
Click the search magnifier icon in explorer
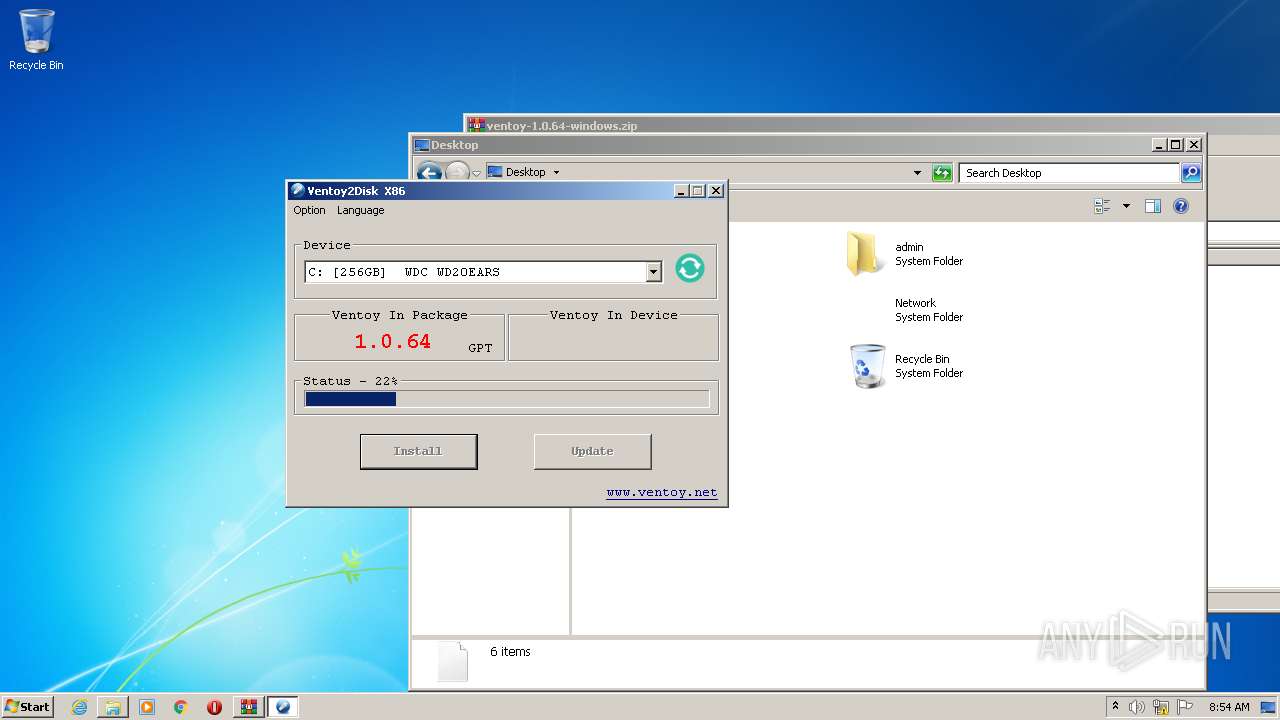click(x=1191, y=173)
